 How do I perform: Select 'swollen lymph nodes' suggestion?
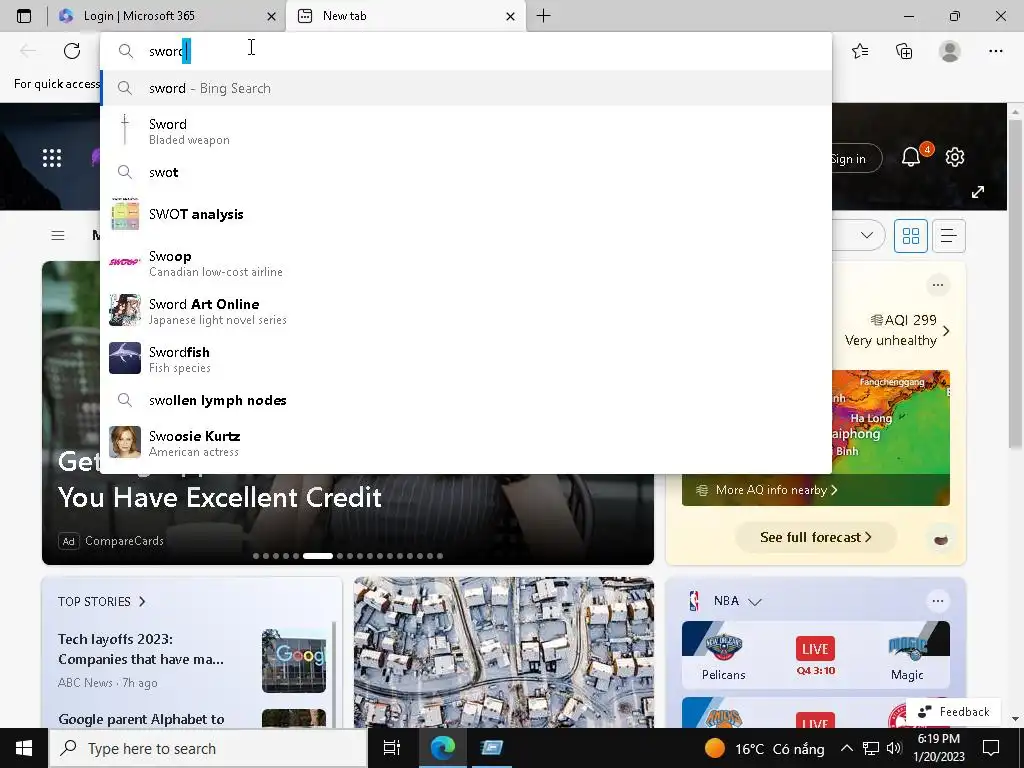point(466,400)
